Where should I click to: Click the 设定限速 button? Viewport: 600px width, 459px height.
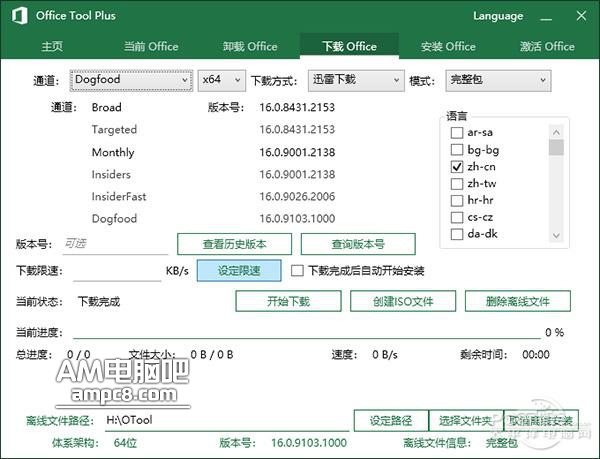point(239,270)
